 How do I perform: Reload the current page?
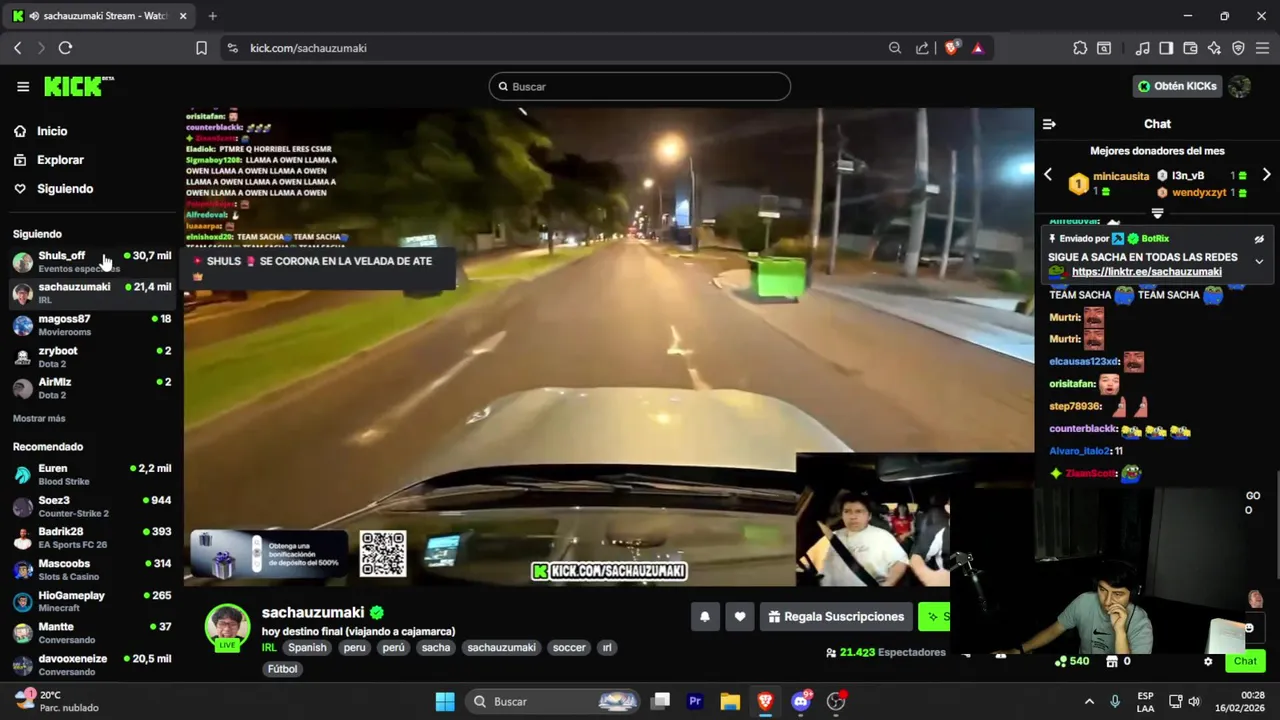pyautogui.click(x=65, y=48)
